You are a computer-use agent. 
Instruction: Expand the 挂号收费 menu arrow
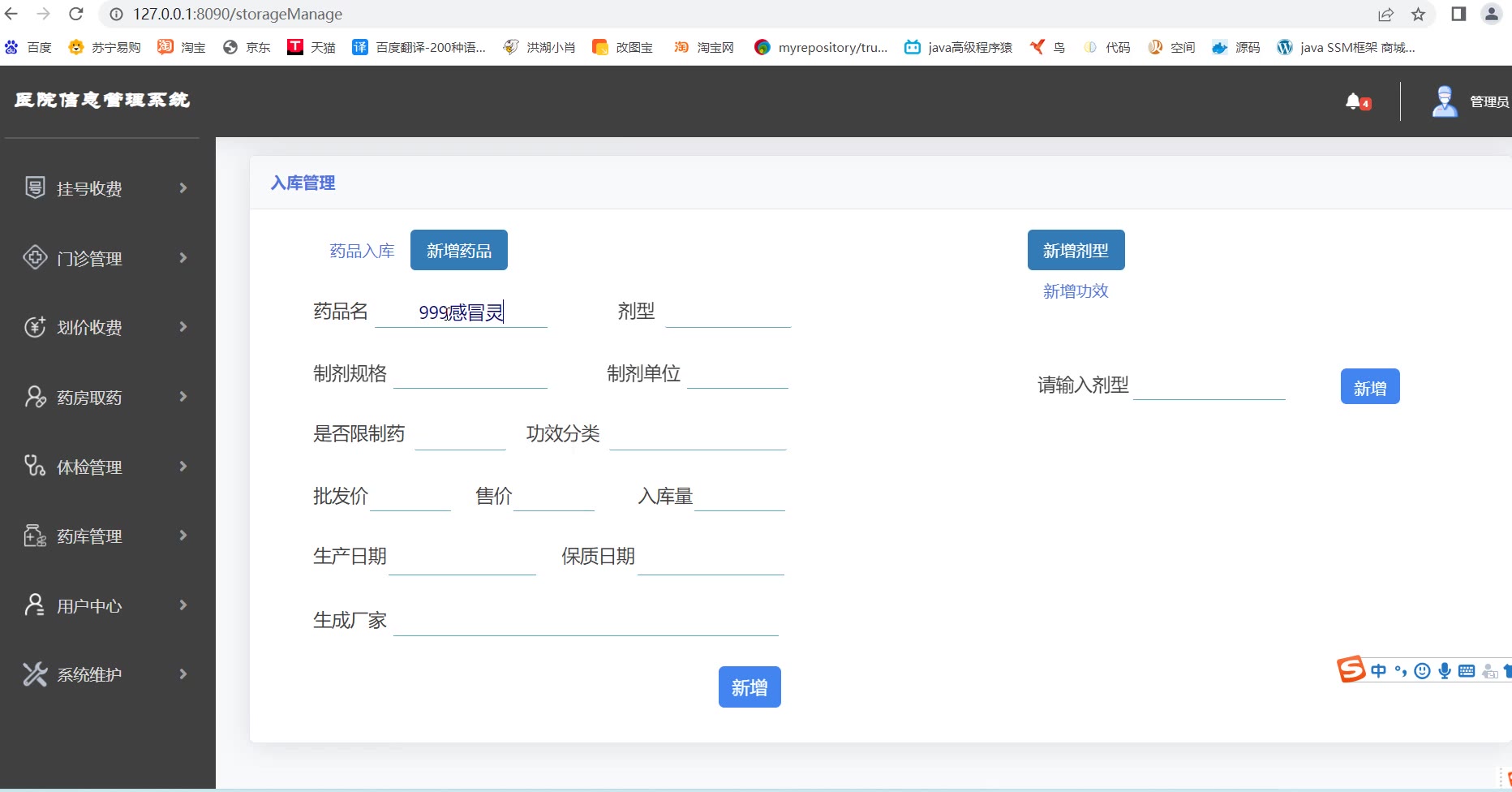pos(183,187)
